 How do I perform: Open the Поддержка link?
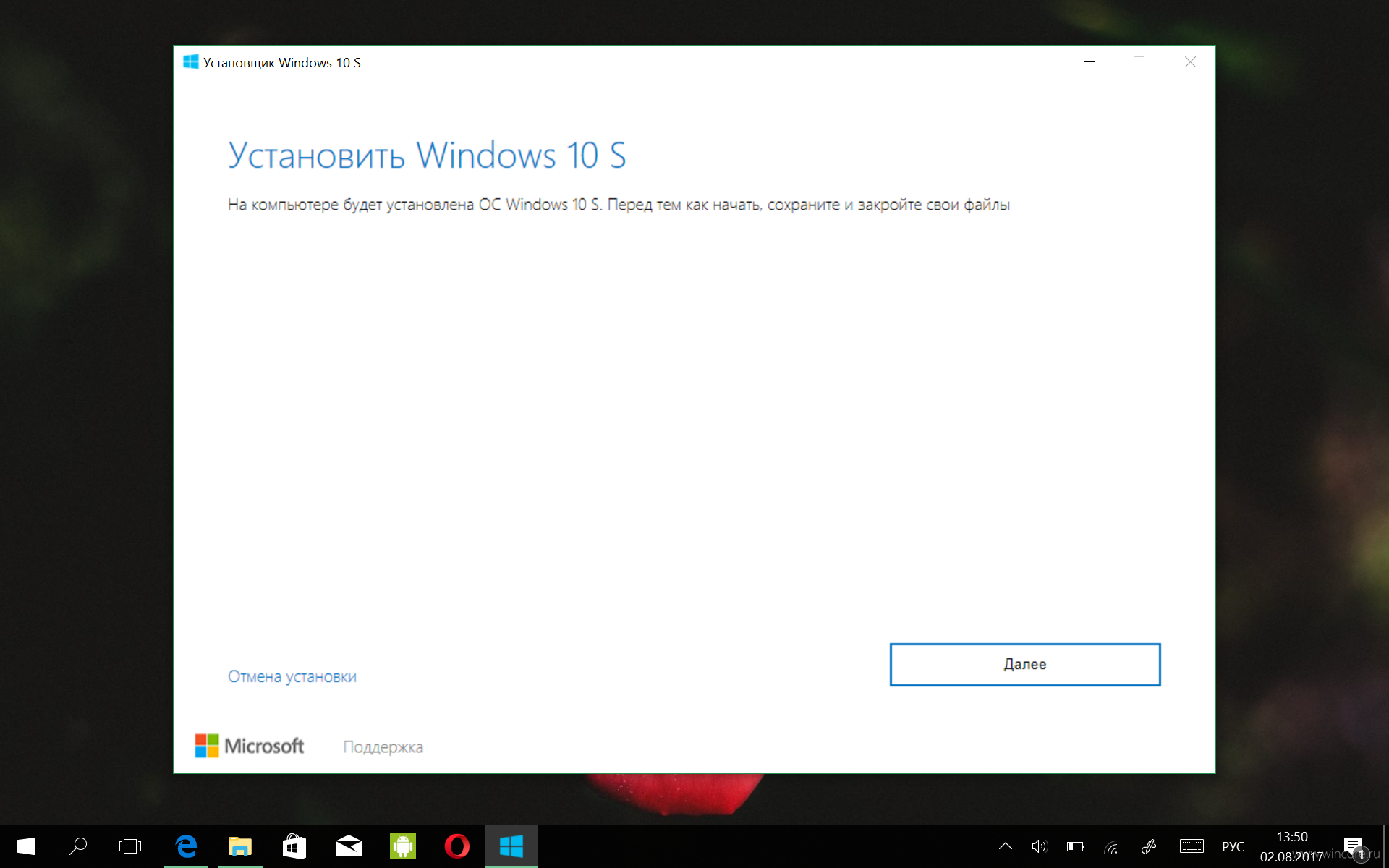(x=383, y=746)
